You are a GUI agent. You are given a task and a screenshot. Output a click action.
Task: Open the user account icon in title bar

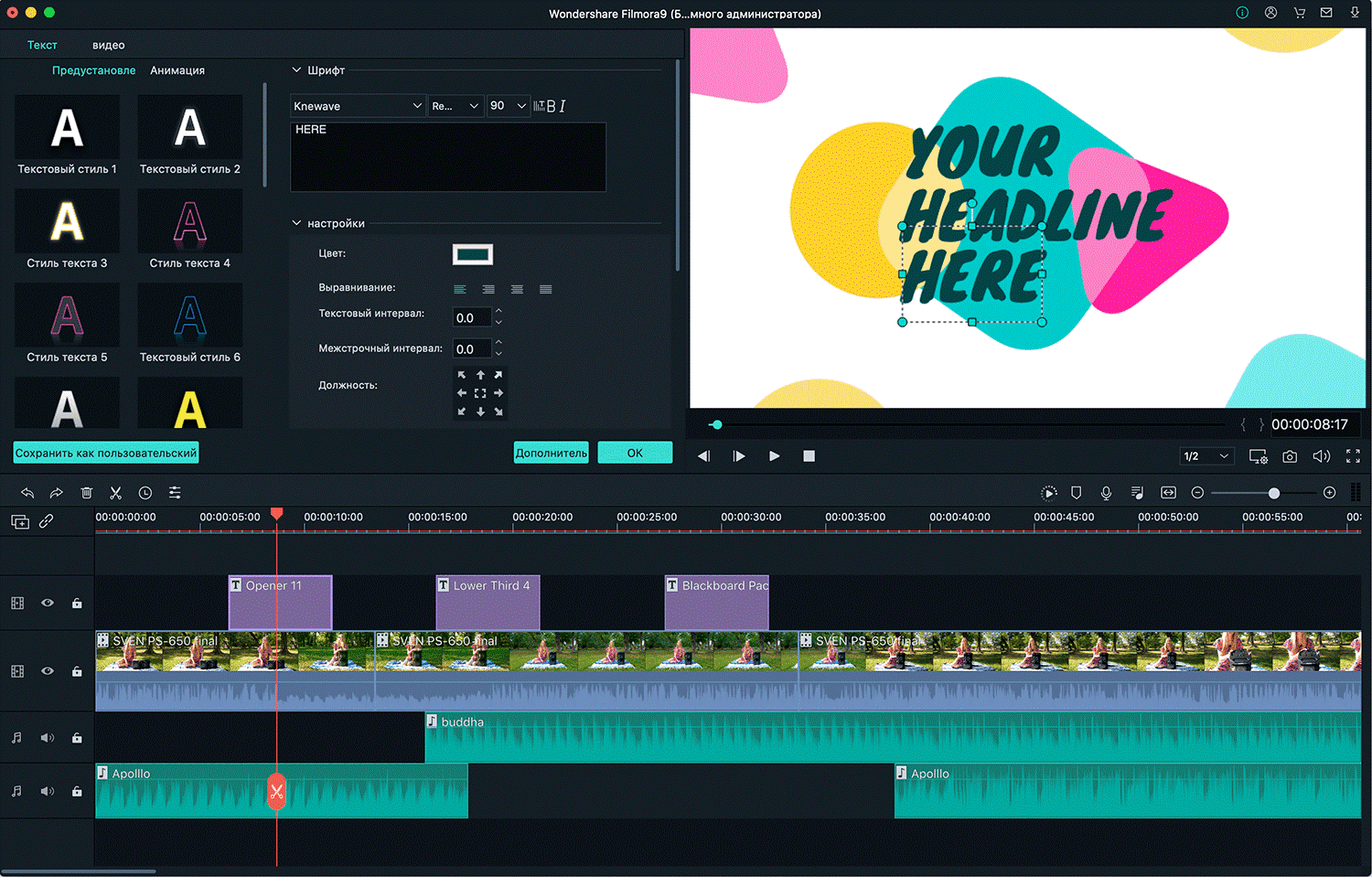click(1270, 13)
